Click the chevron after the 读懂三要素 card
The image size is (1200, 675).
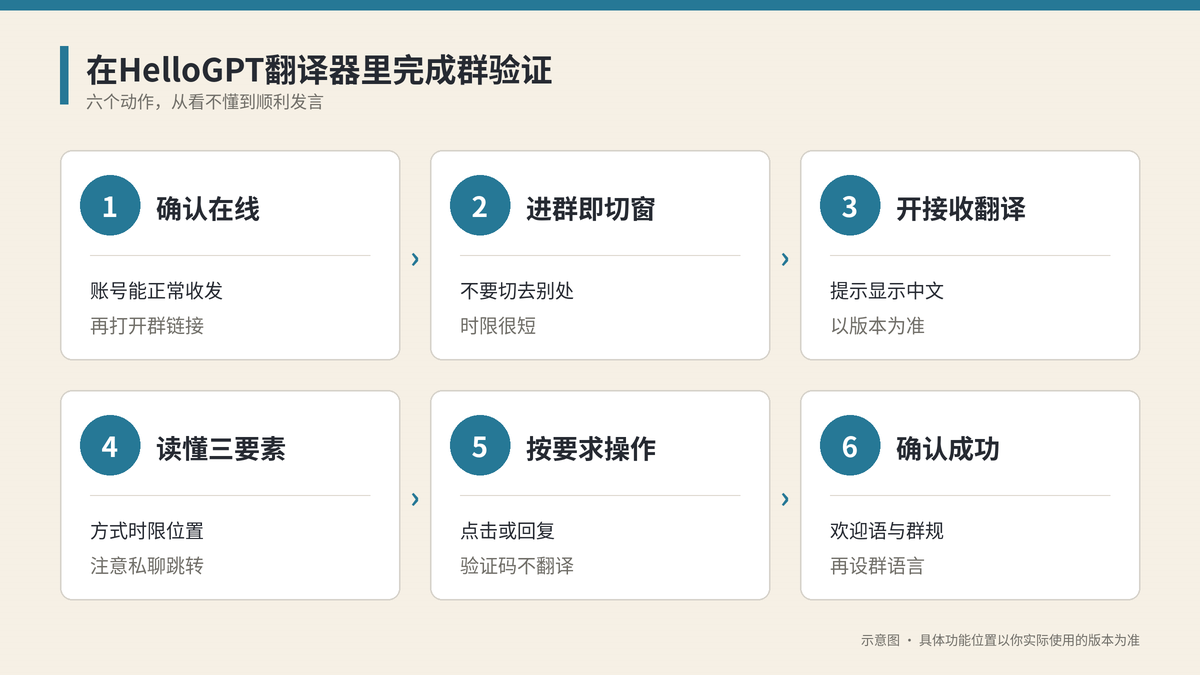[x=415, y=499]
